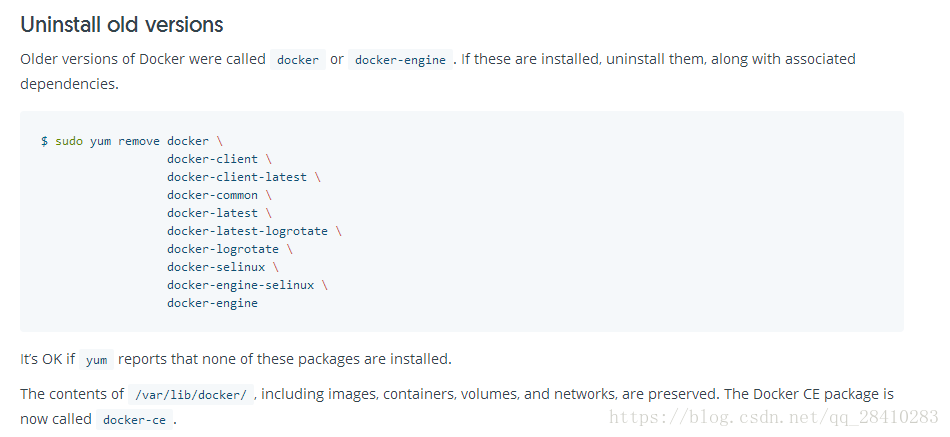Image resolution: width=950 pixels, height=437 pixels.
Task: Click the "docker-client \" line in the code block
Action: pyautogui.click(x=219, y=159)
